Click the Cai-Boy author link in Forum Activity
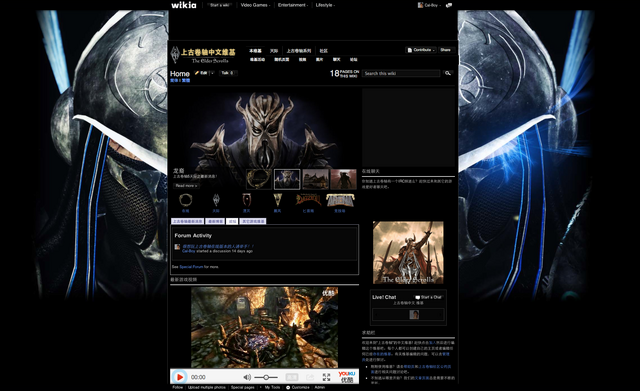The image size is (640, 391). click(x=189, y=251)
